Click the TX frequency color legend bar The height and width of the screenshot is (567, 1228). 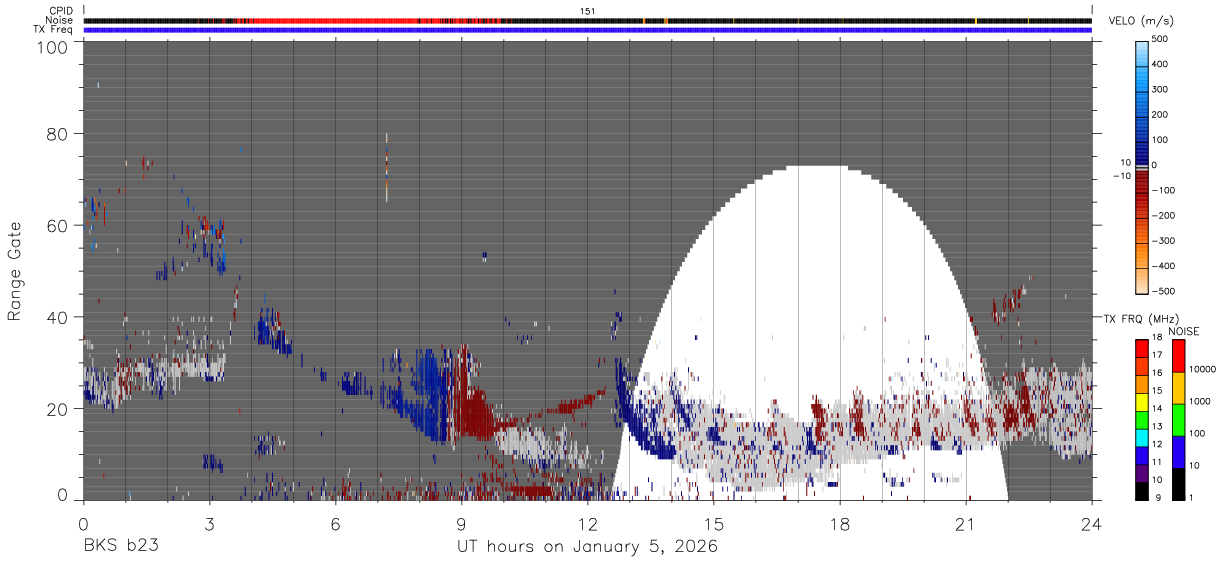pyautogui.click(x=1142, y=420)
